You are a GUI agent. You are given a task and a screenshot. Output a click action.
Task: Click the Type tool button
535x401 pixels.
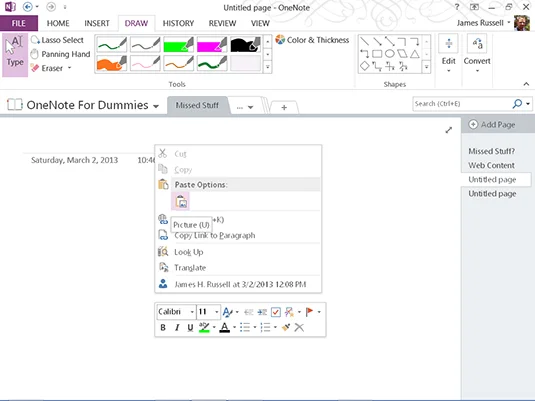click(x=15, y=55)
